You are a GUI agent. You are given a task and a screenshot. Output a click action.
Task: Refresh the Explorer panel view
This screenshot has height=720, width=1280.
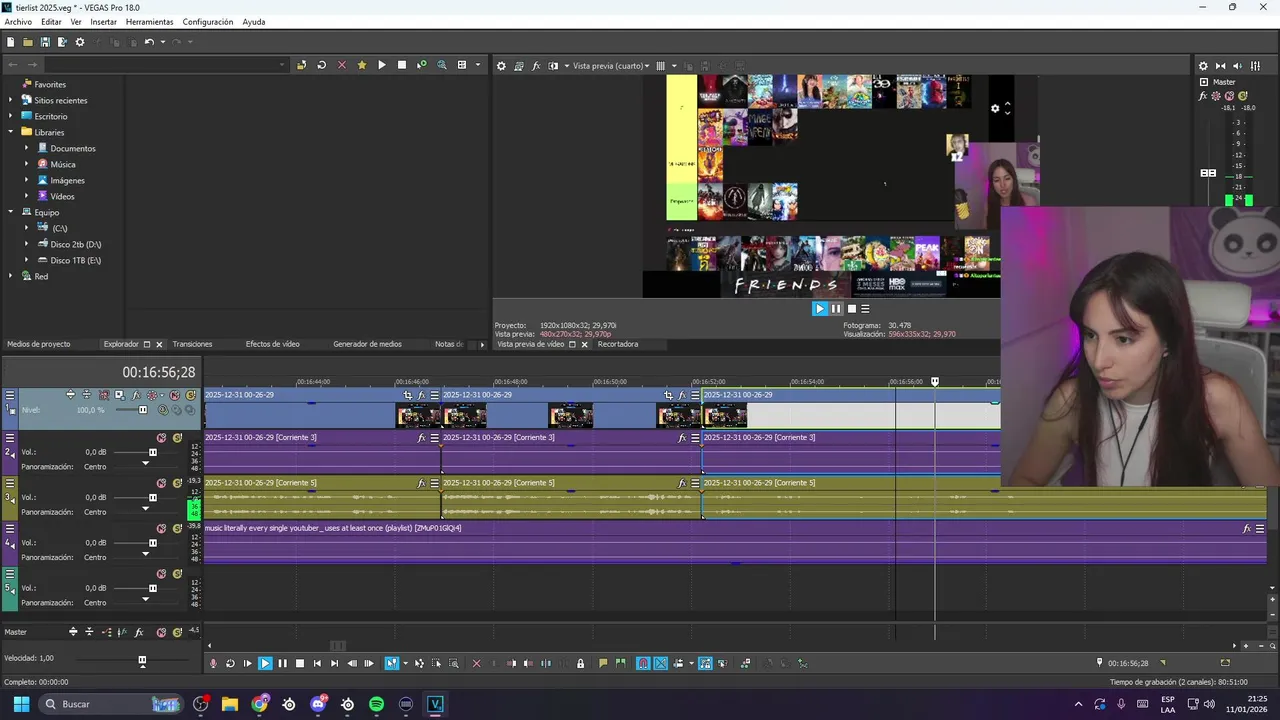(x=321, y=65)
